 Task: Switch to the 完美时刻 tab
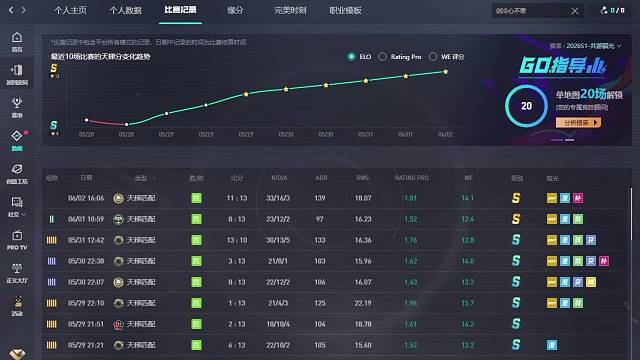[290, 11]
